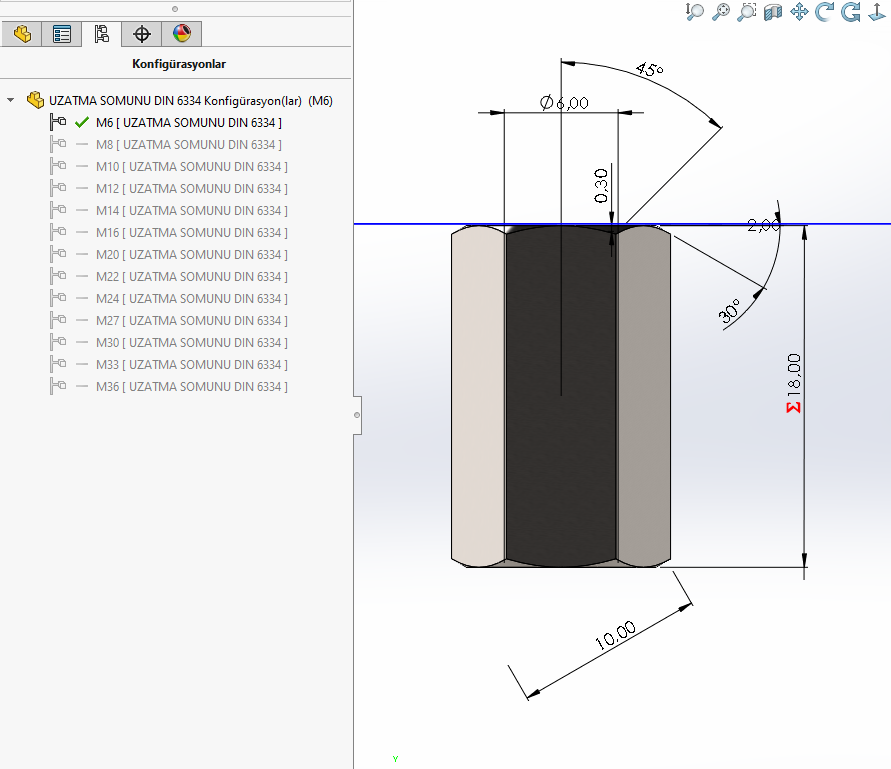This screenshot has height=769, width=891.
Task: Select the M20 configuration in the tree
Action: pos(191,255)
